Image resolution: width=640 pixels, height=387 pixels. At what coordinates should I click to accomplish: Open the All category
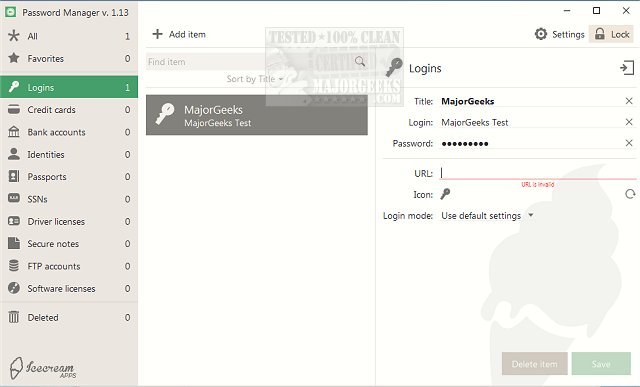[x=69, y=36]
